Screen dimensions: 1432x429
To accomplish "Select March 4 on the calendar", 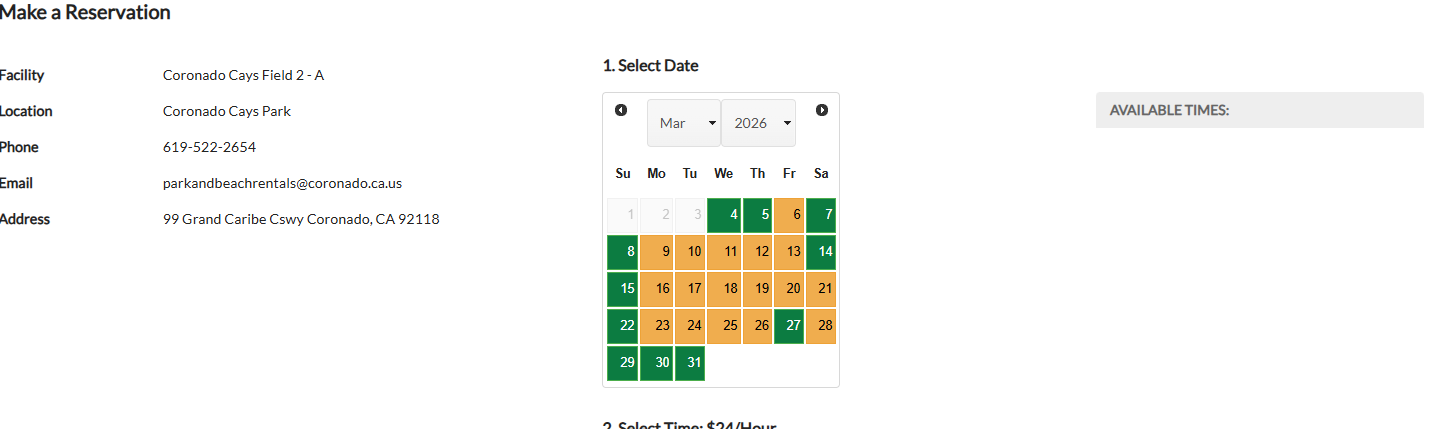I will tap(723, 215).
